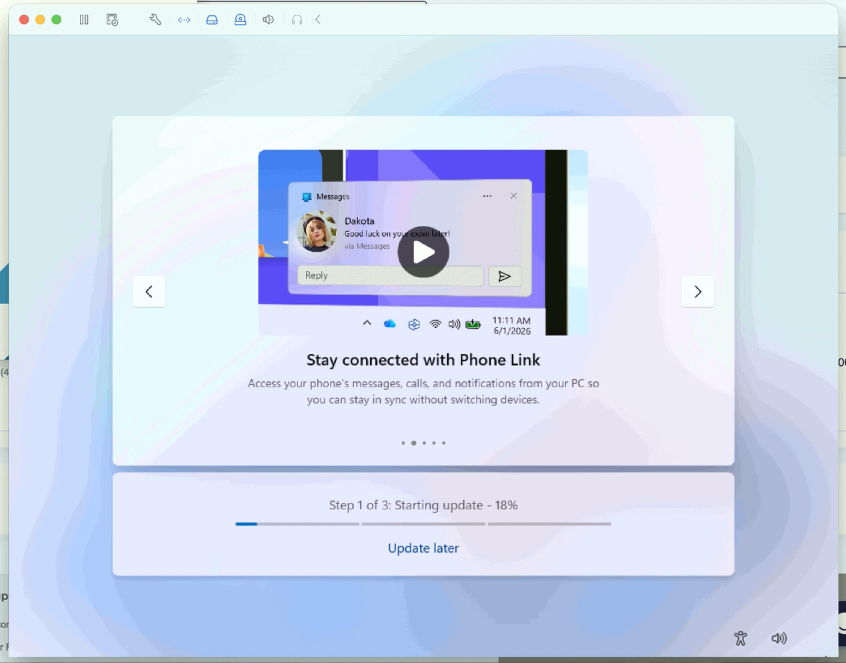Go to previous slide arrow
This screenshot has width=846, height=663.
click(149, 292)
